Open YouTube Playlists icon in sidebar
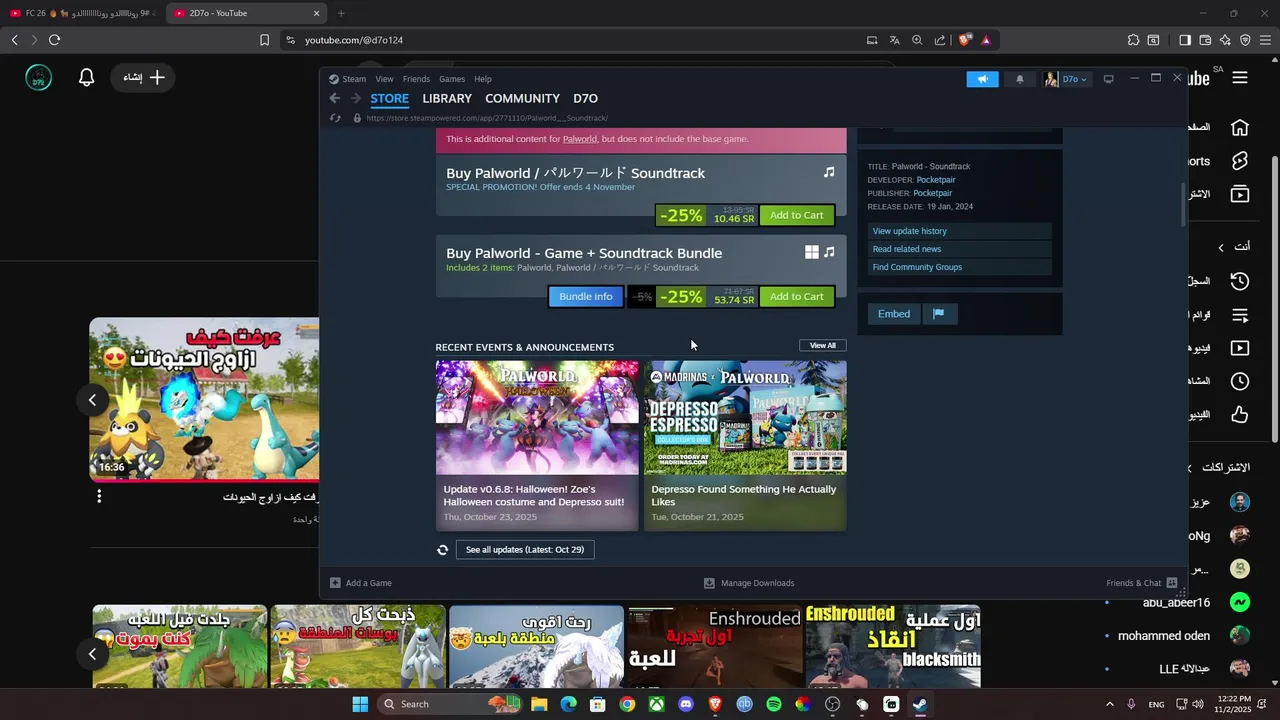 pos(1240,315)
